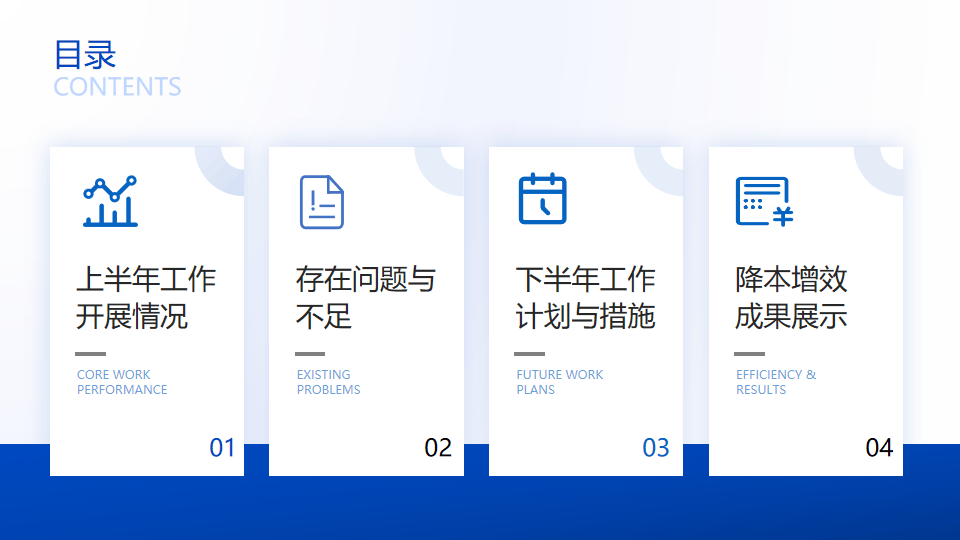The width and height of the screenshot is (960, 540).
Task: Select the 存在问题与不足 heading
Action: (366, 298)
